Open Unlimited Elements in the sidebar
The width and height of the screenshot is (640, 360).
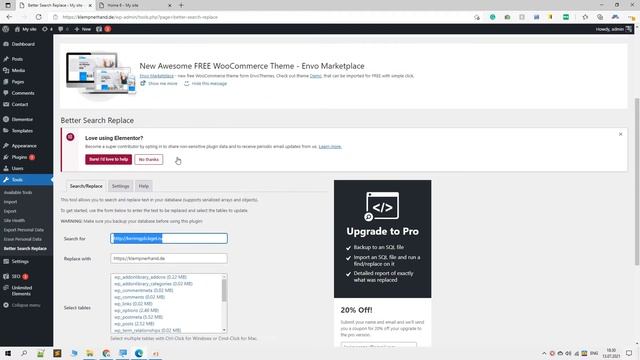click(22, 291)
